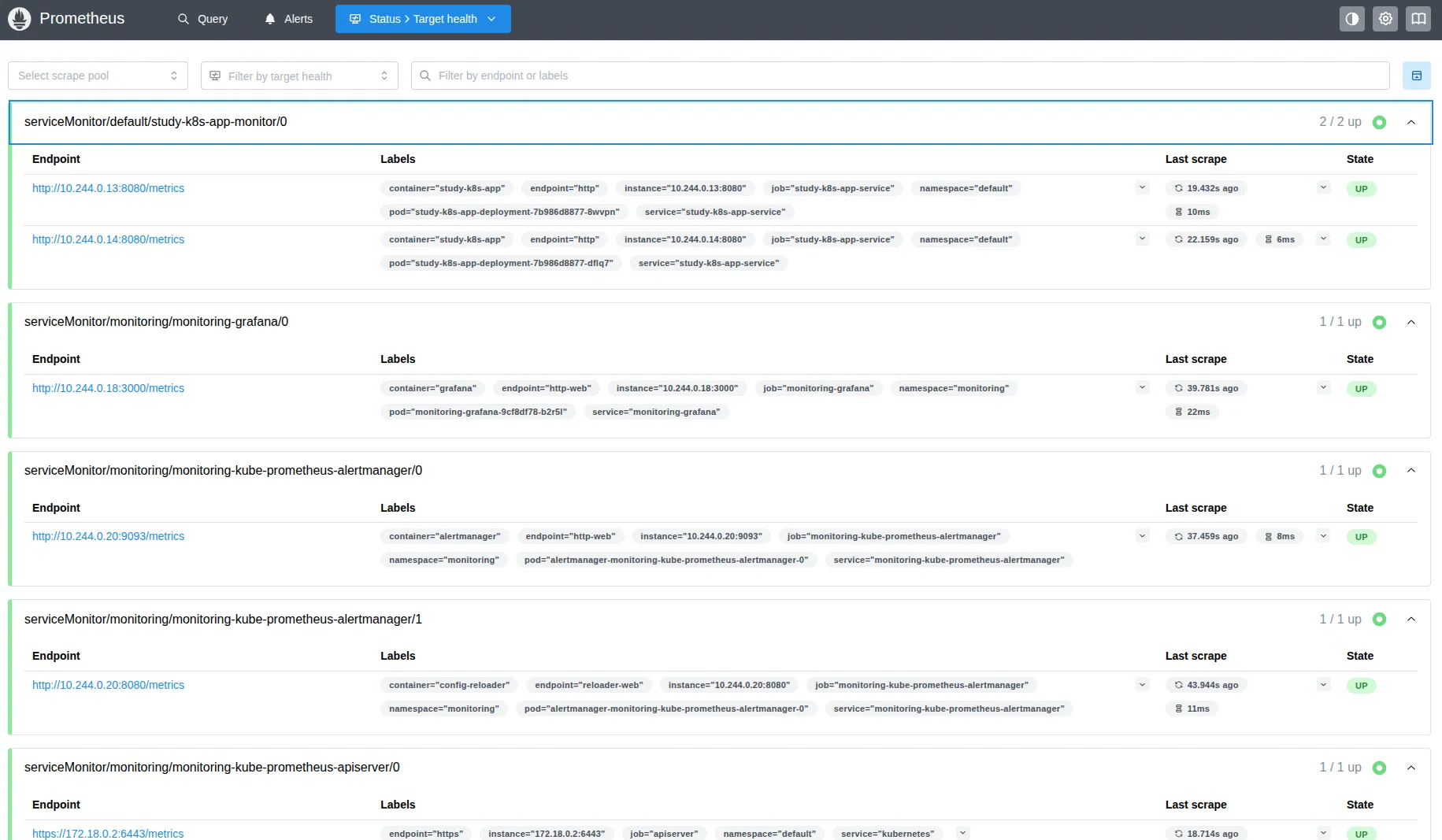Click the instance="10.244.0.18:3000" label badge

[x=677, y=388]
